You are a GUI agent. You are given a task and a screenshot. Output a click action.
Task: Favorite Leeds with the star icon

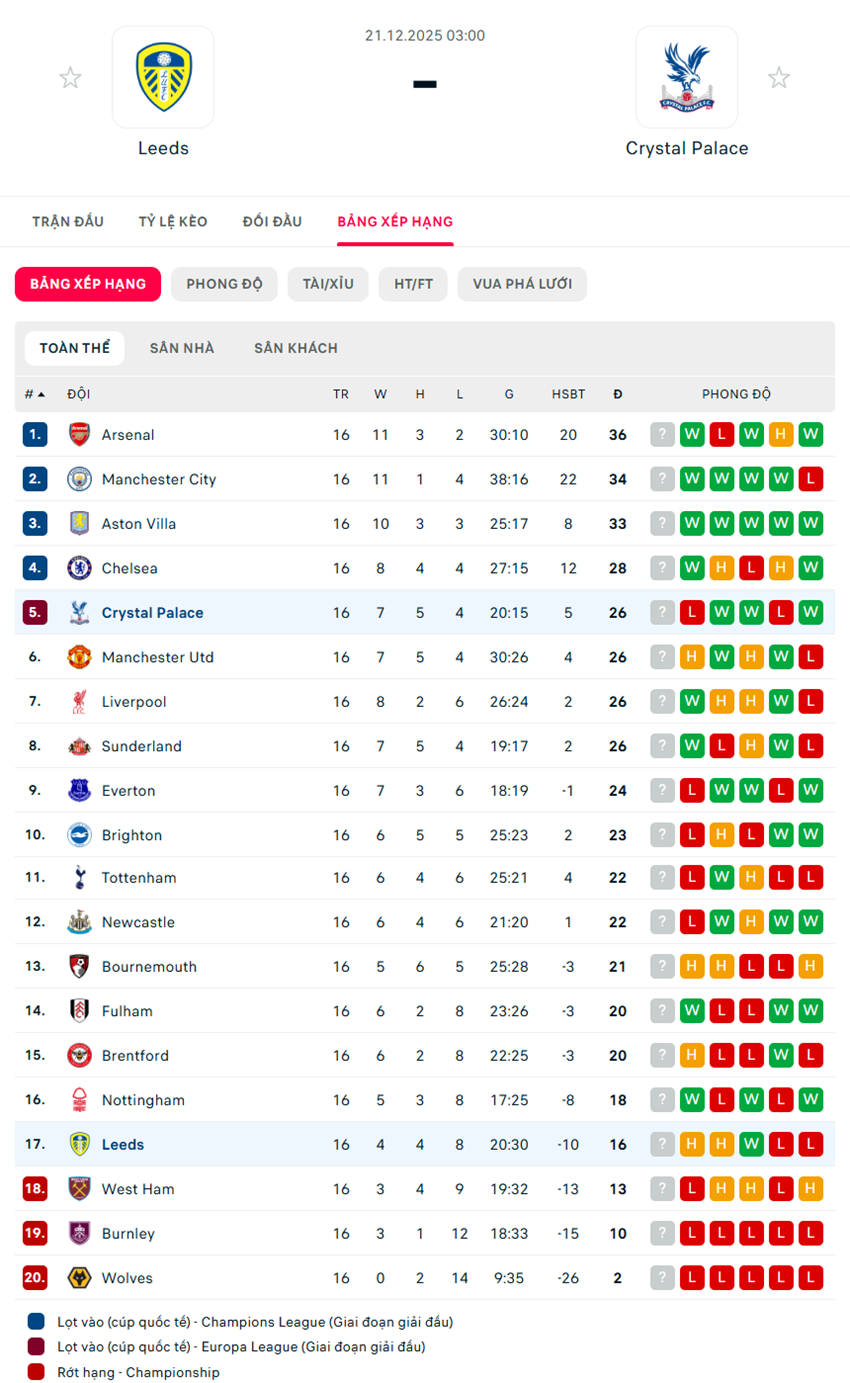[70, 77]
